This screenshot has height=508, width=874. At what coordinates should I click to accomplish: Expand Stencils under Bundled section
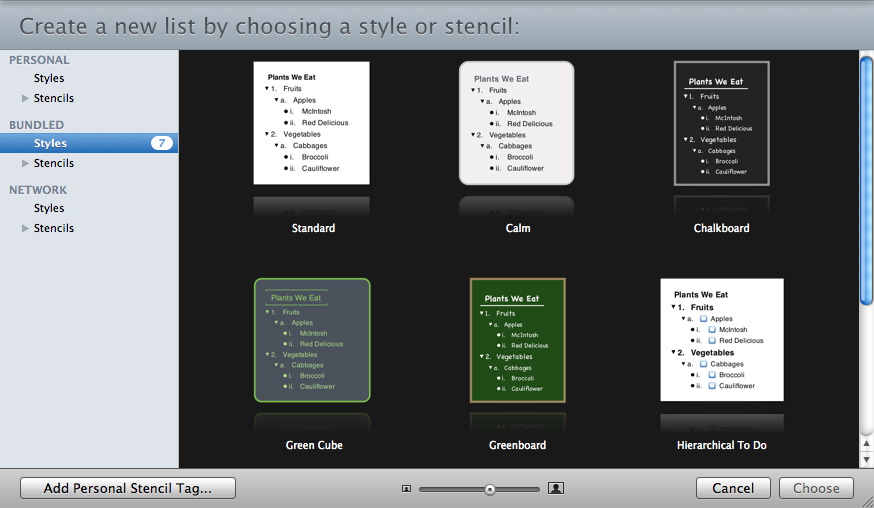click(26, 163)
